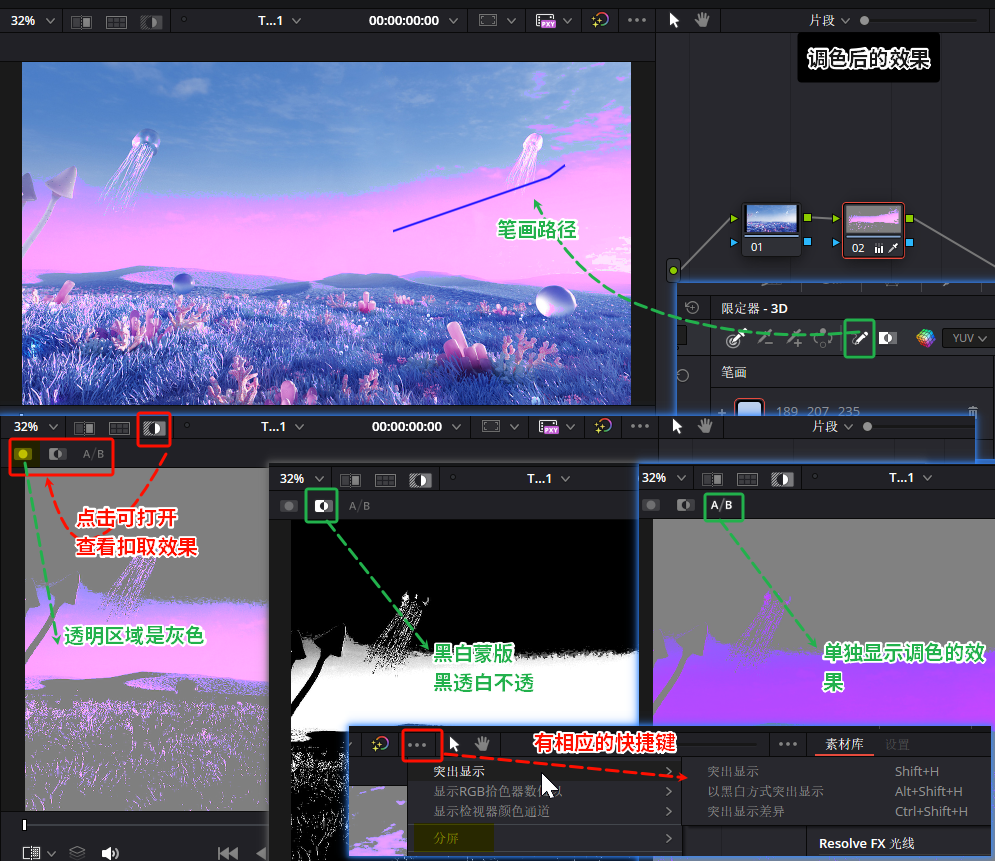995x861 pixels.
Task: Jump to the first frame with the skip-back button
Action: (x=228, y=853)
